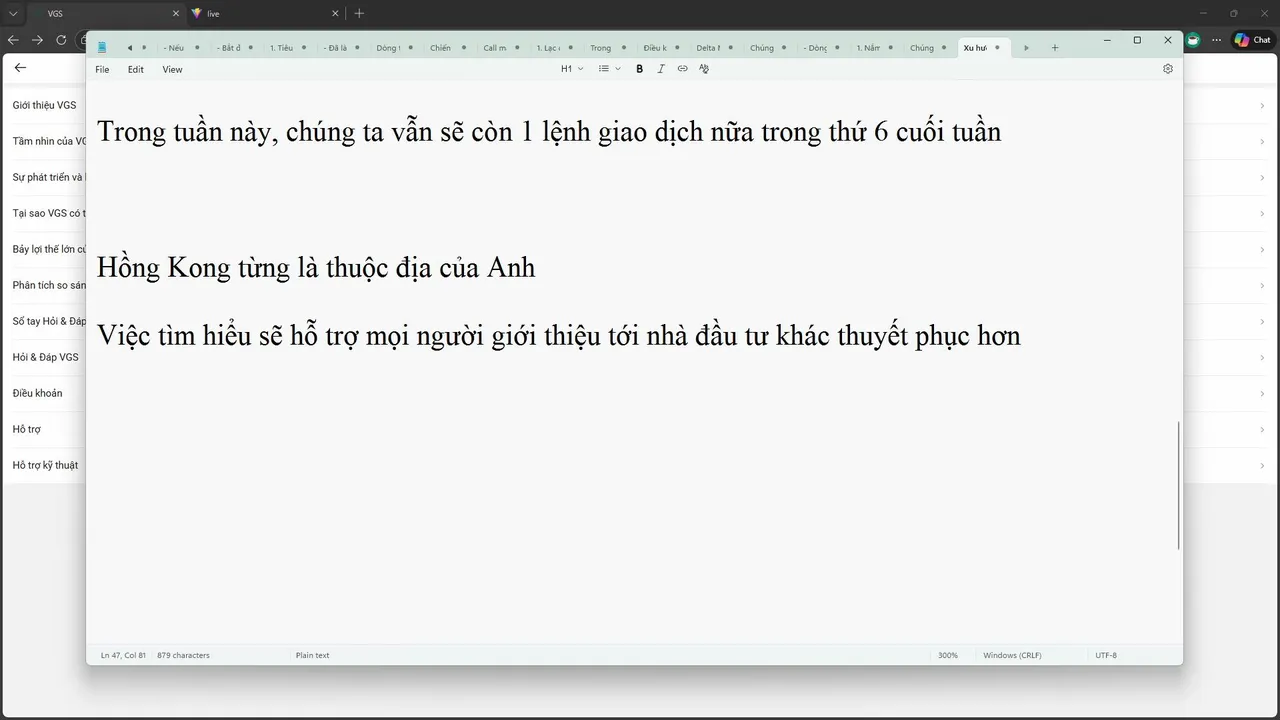The image size is (1280, 720).
Task: Open browser tab search dropdown
Action: point(13,14)
